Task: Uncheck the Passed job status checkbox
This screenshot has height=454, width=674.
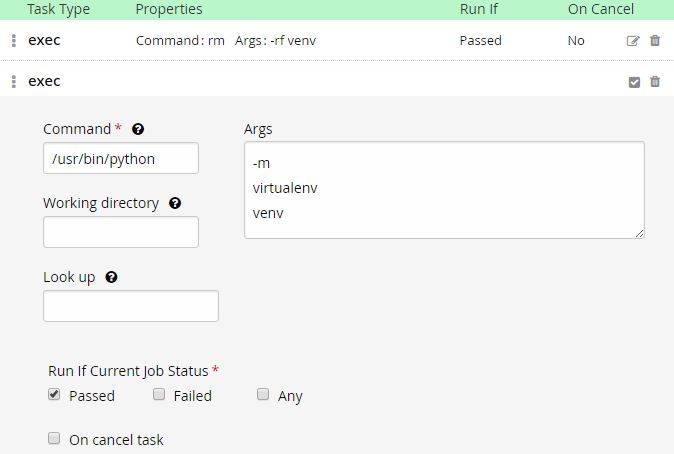Action: pyautogui.click(x=54, y=394)
